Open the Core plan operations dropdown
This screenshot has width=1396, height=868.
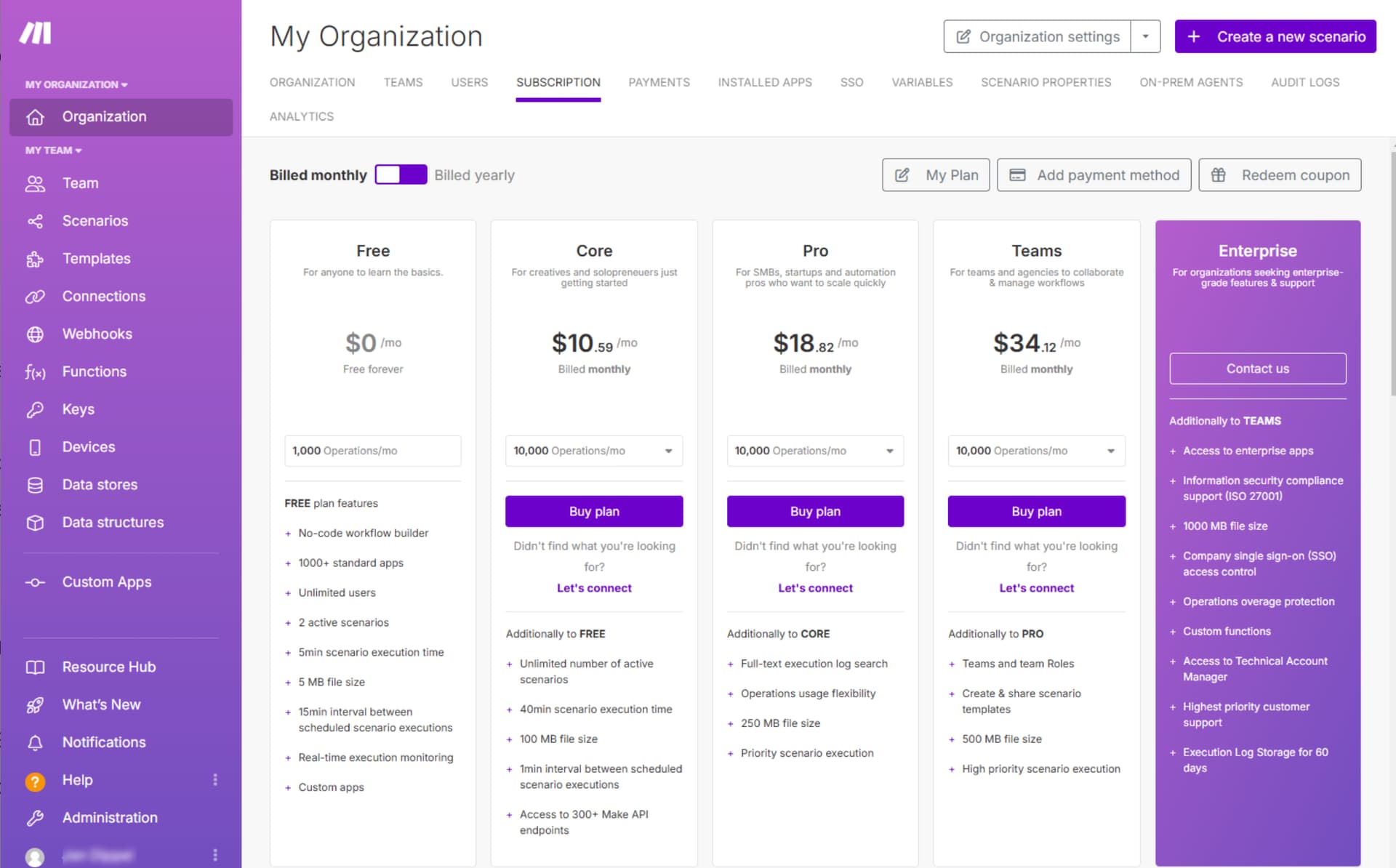point(594,451)
